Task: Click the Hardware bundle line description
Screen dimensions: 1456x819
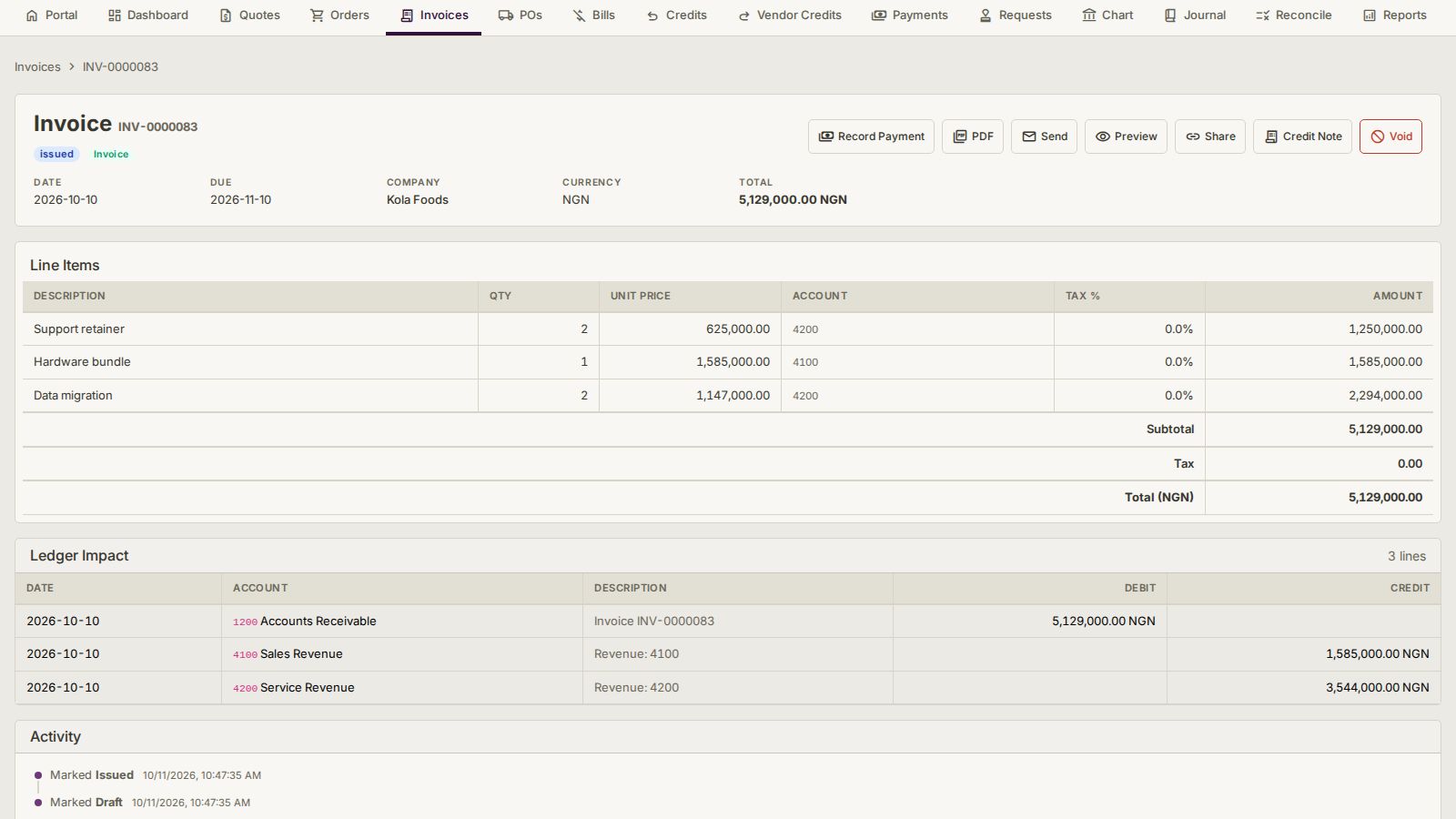Action: [x=82, y=362]
